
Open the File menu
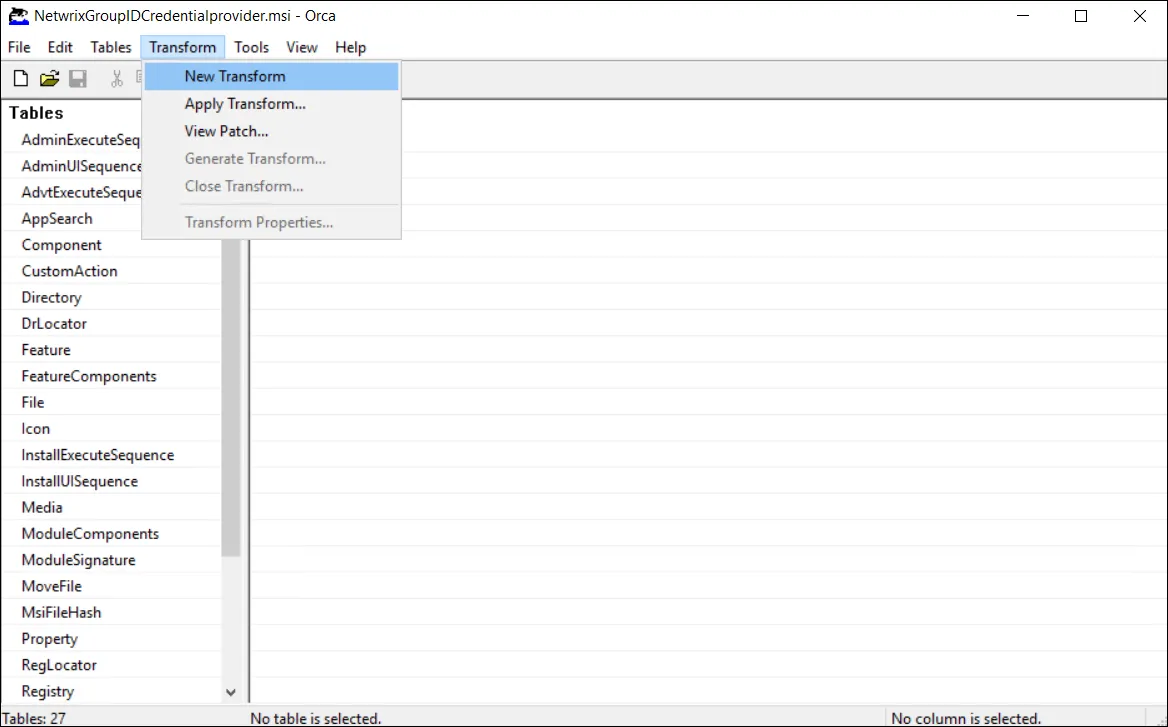click(19, 47)
